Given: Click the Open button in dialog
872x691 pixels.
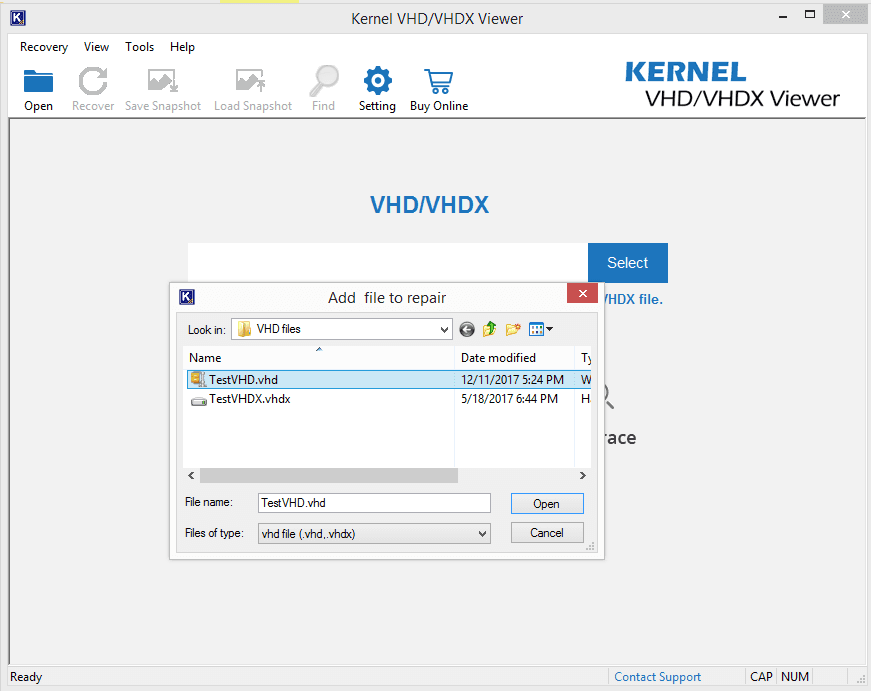Looking at the screenshot, I should point(547,504).
